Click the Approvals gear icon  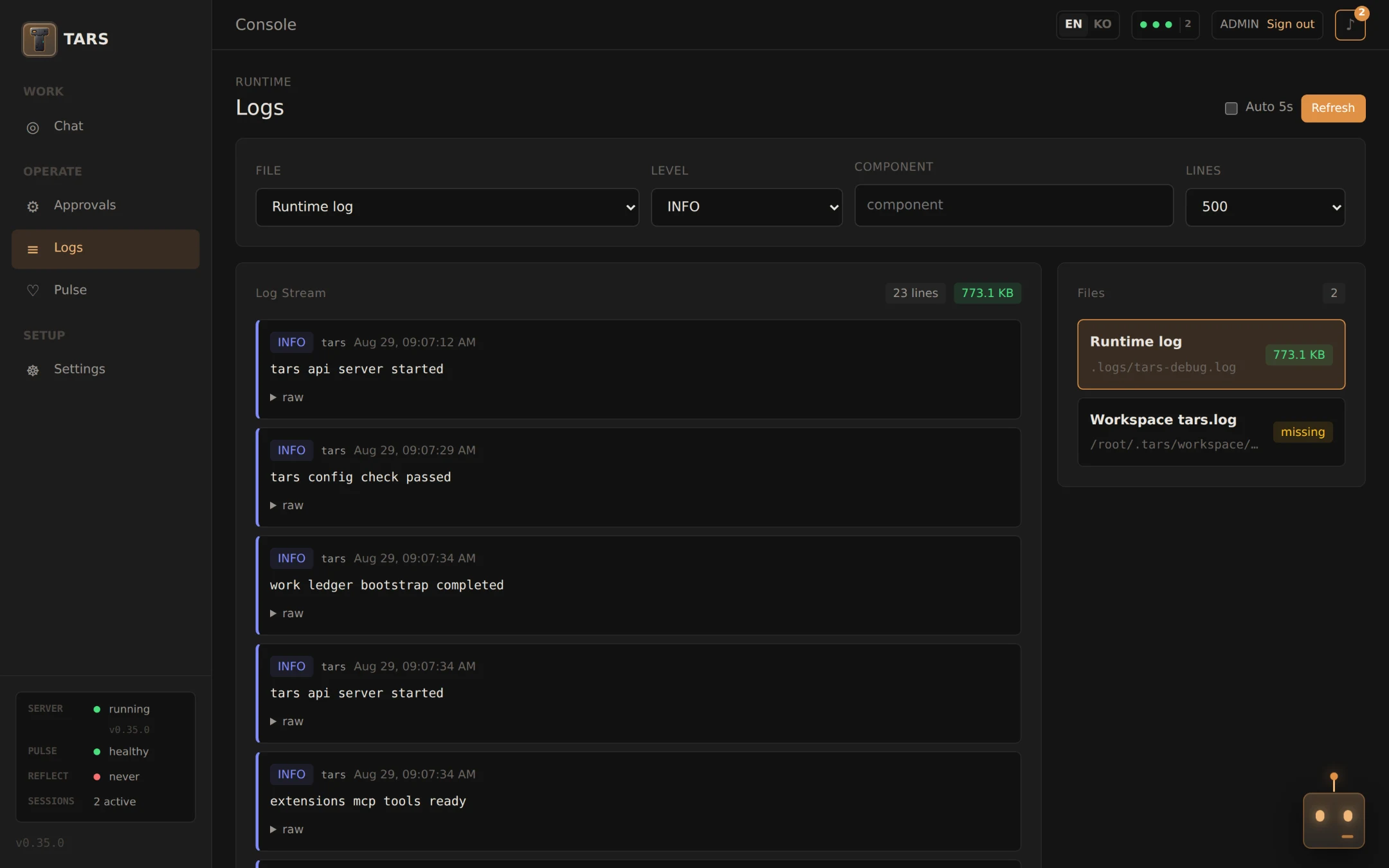tap(33, 206)
